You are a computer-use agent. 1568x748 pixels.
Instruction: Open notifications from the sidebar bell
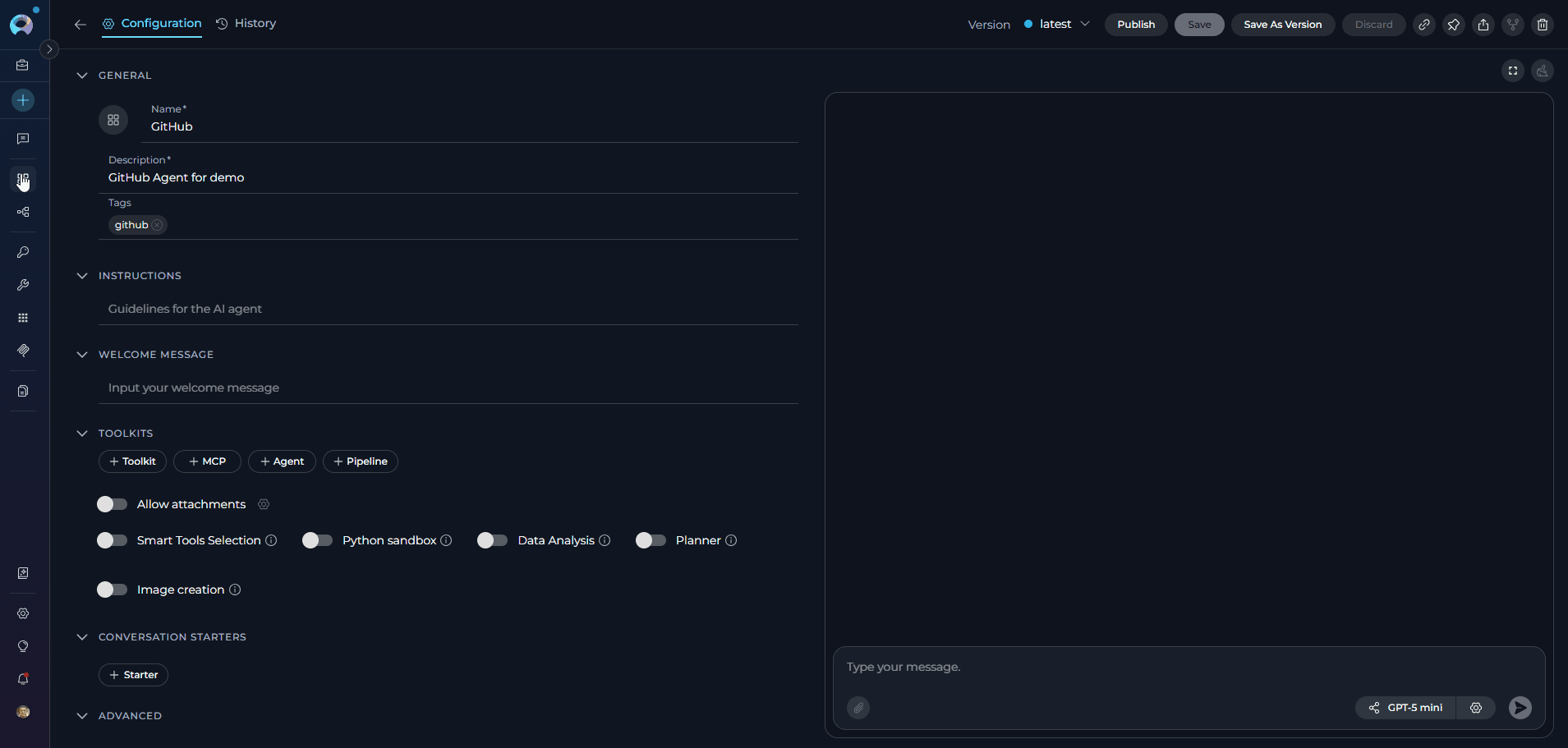(23, 679)
